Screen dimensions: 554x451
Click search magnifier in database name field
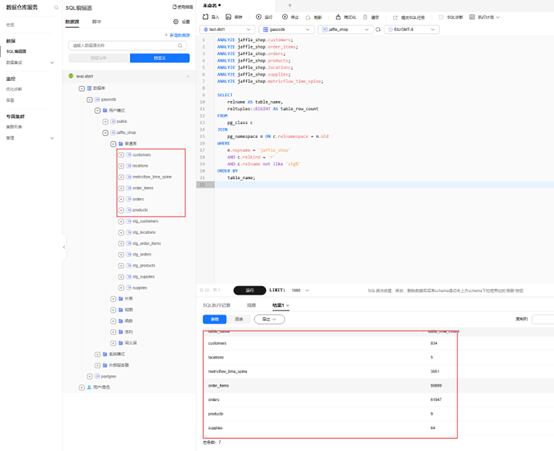[x=180, y=45]
